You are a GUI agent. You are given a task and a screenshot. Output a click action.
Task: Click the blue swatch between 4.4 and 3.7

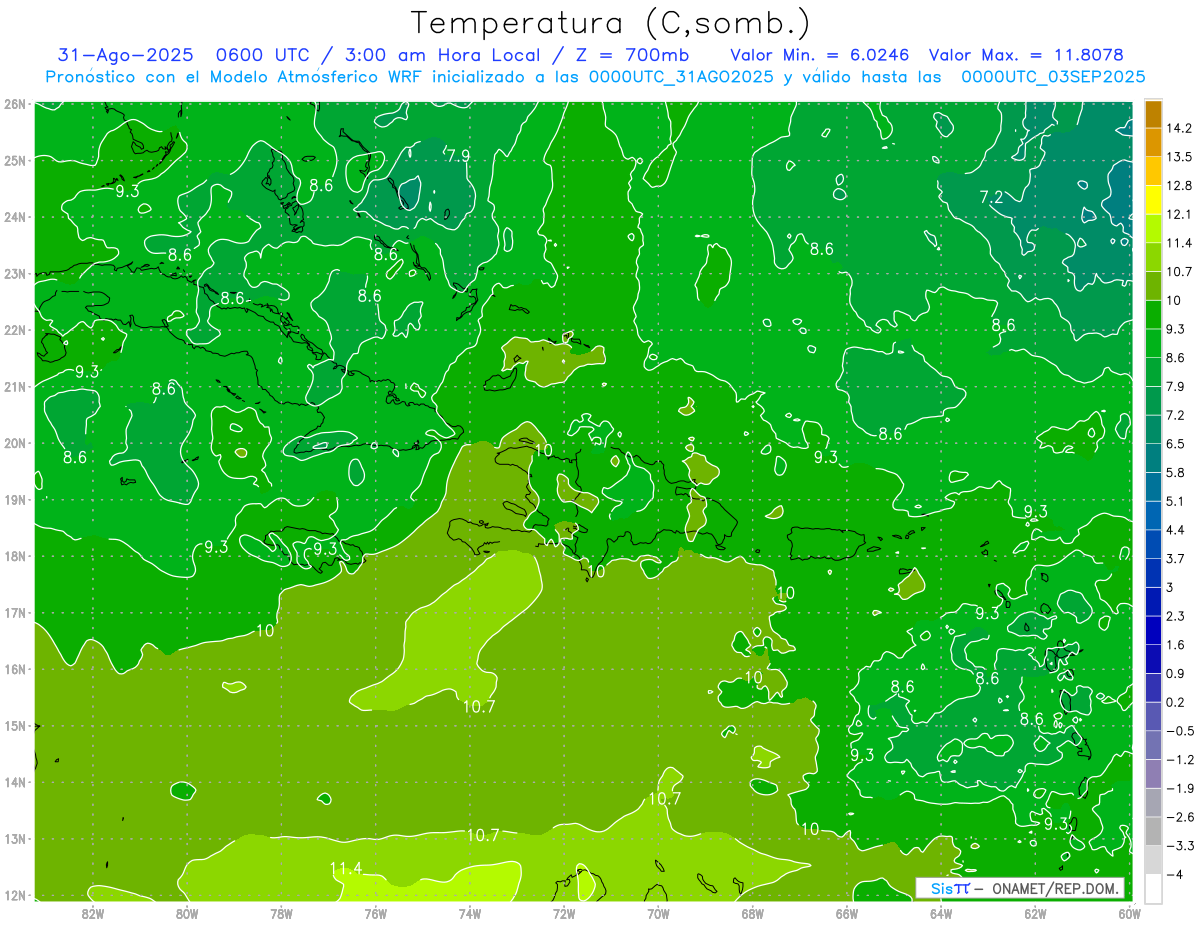pos(1153,544)
